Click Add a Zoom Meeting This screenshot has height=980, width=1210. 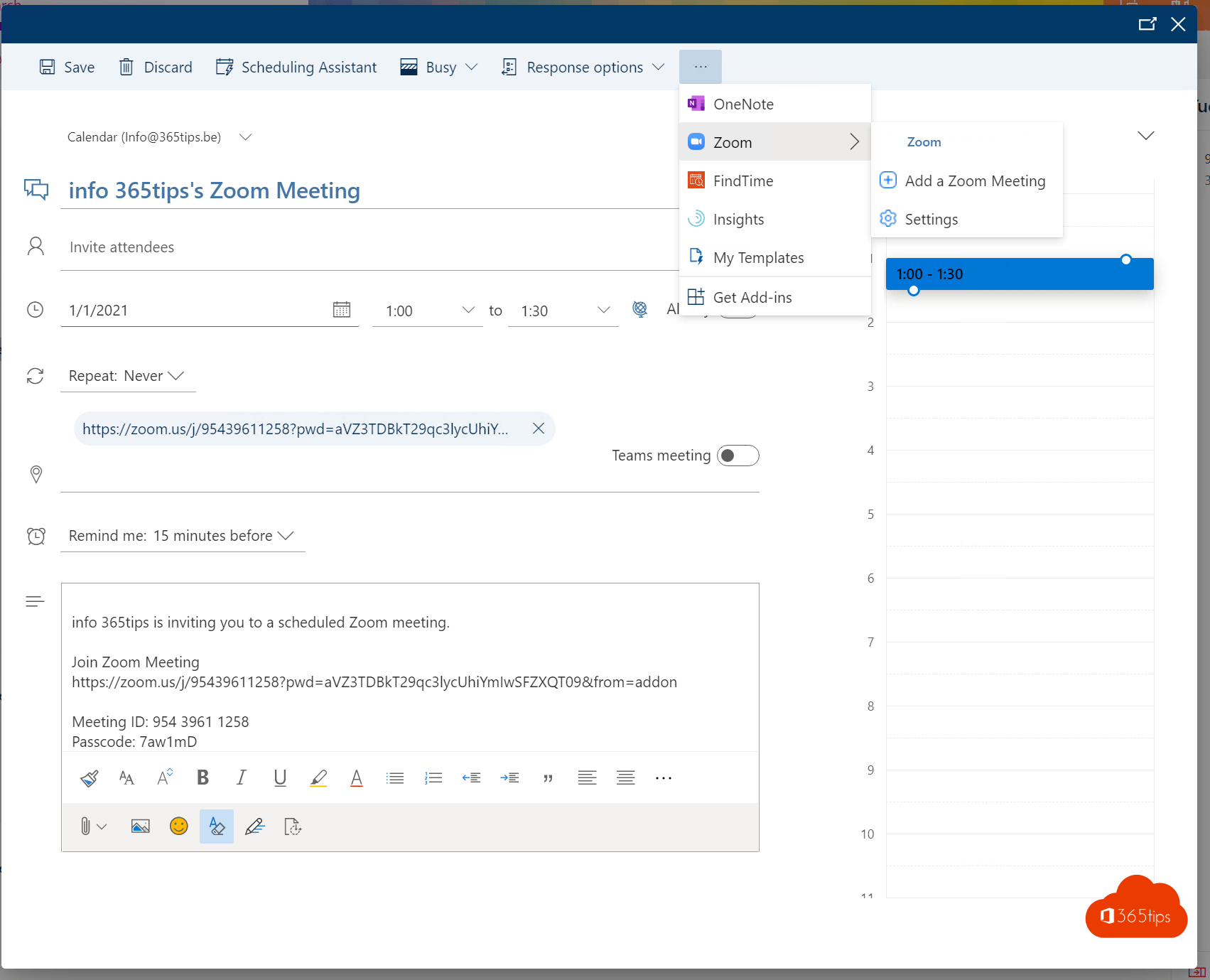pos(975,181)
